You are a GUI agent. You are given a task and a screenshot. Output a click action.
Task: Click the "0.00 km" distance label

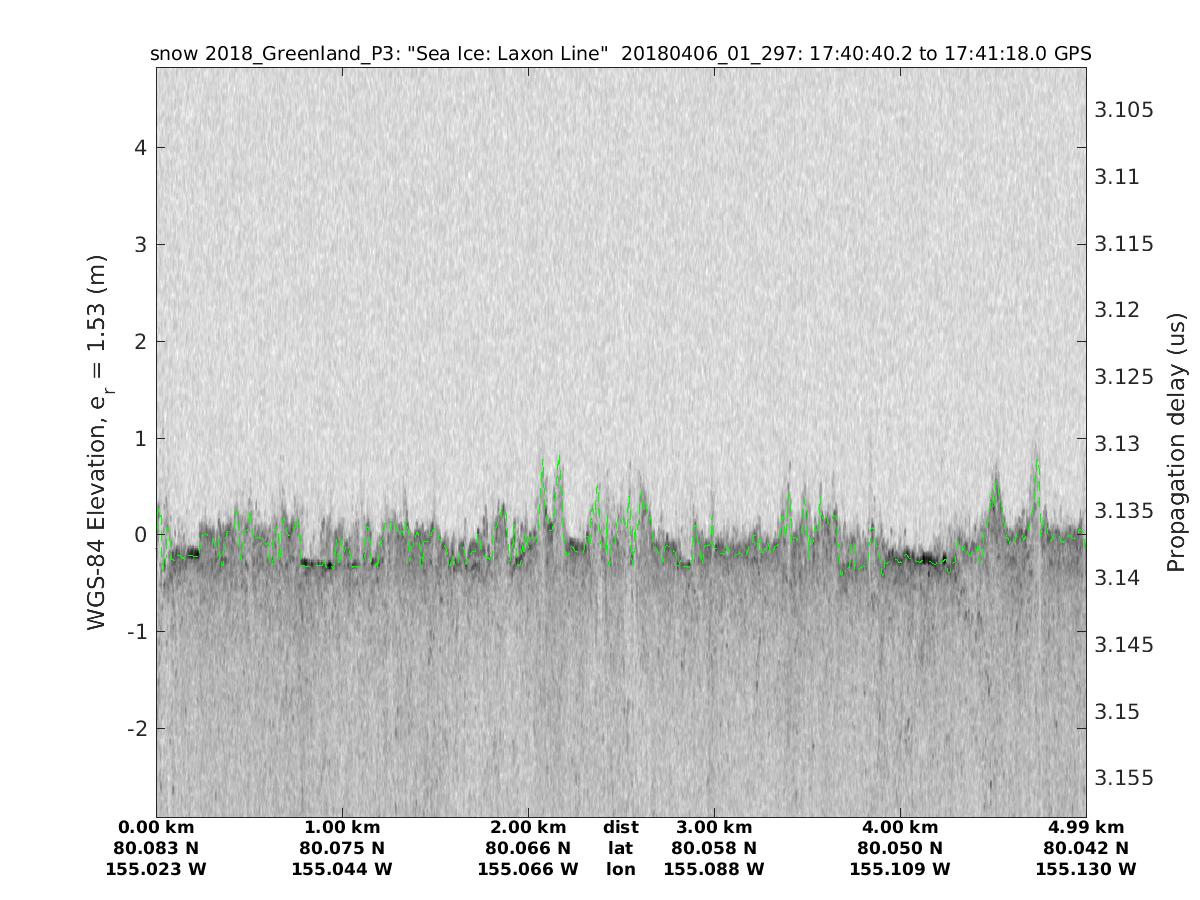157,827
